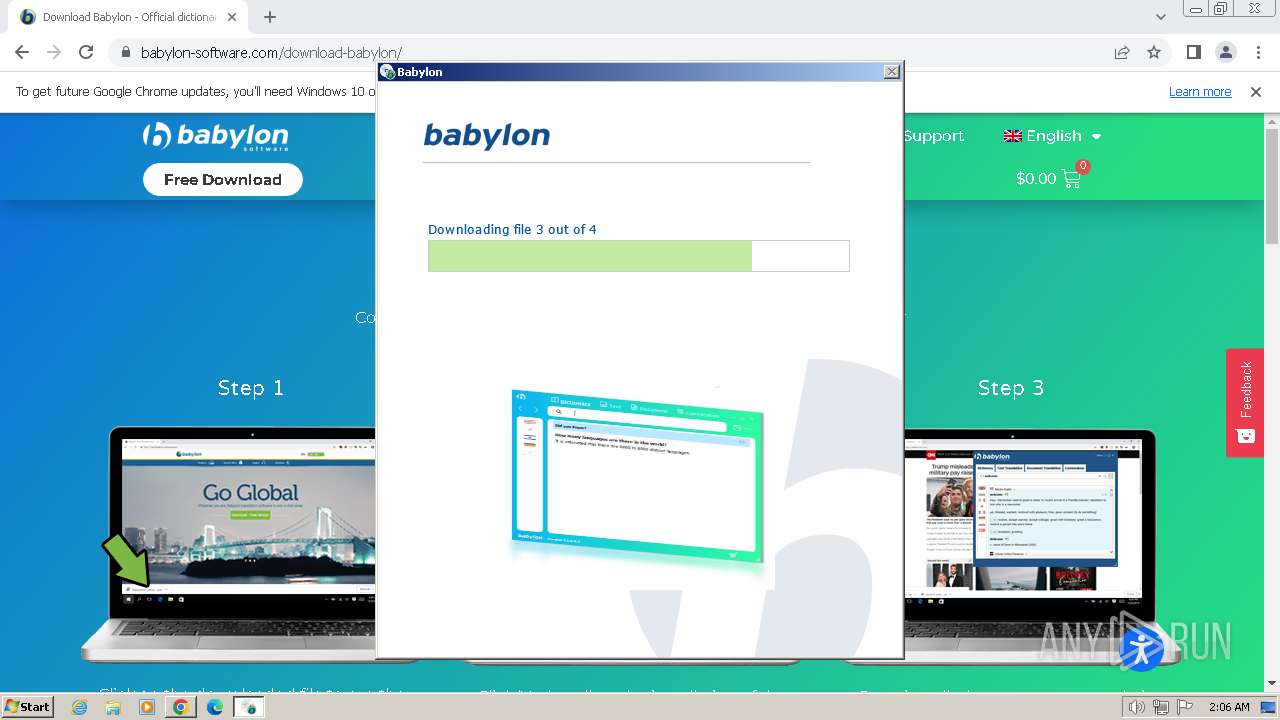Open the Support menu item
1280x720 pixels.
pos(934,136)
